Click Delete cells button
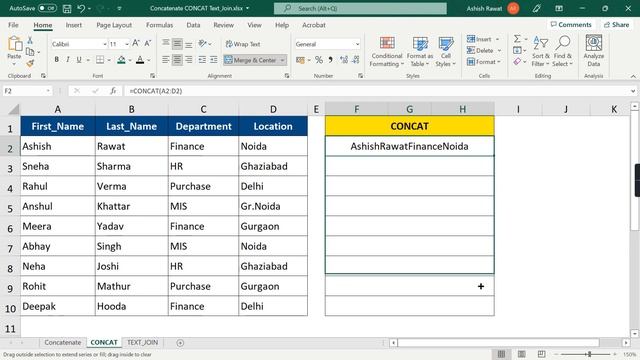Screen dimensions: 640x360 point(484,50)
